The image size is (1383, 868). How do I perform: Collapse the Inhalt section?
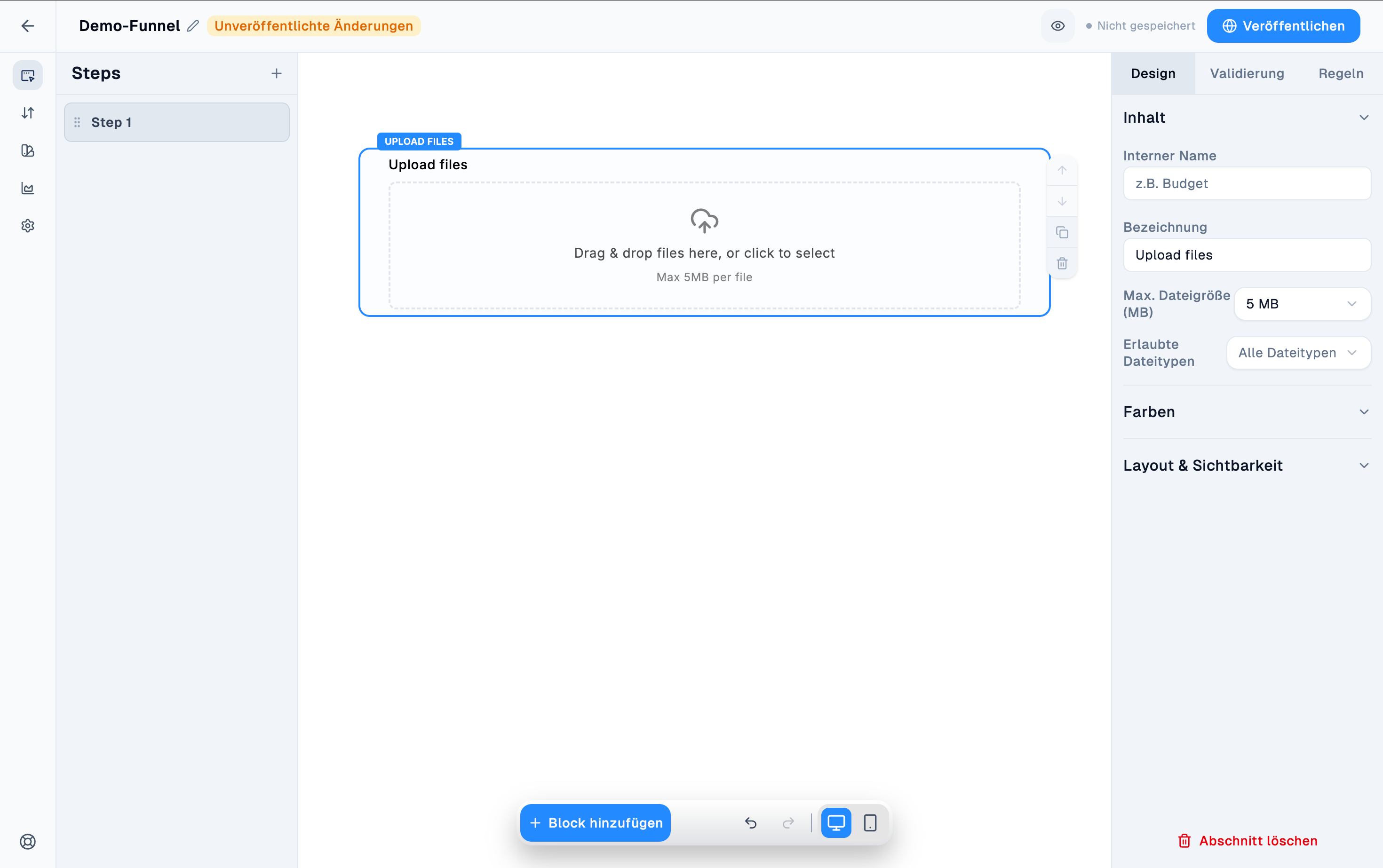tap(1247, 118)
